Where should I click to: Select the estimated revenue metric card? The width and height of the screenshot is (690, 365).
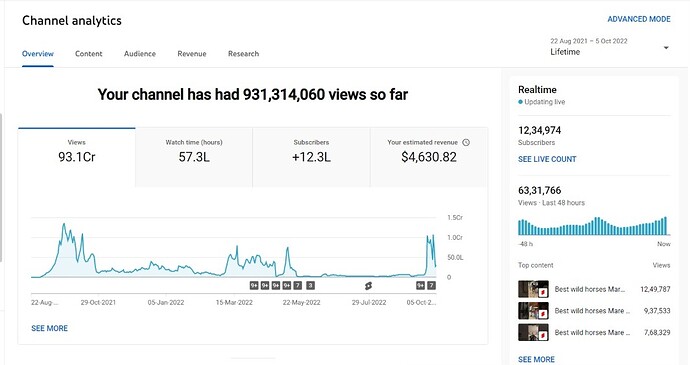429,157
